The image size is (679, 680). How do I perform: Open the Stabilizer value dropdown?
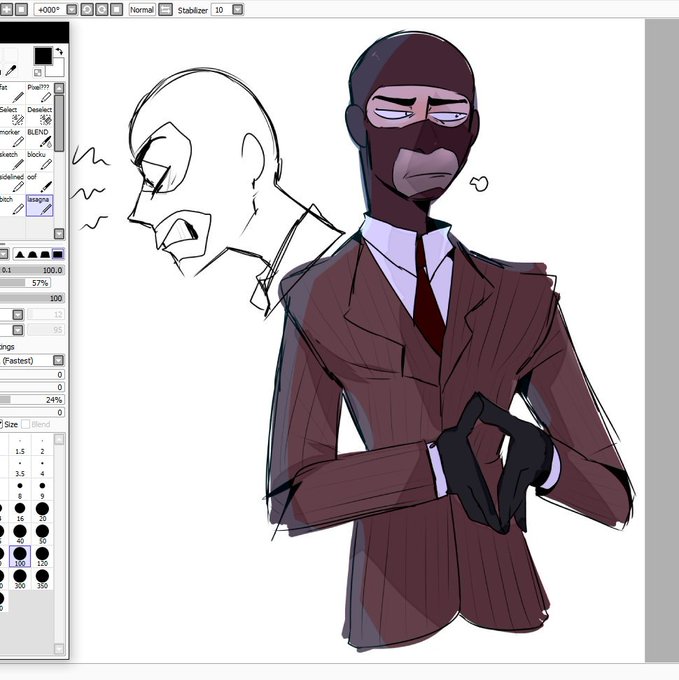point(238,10)
